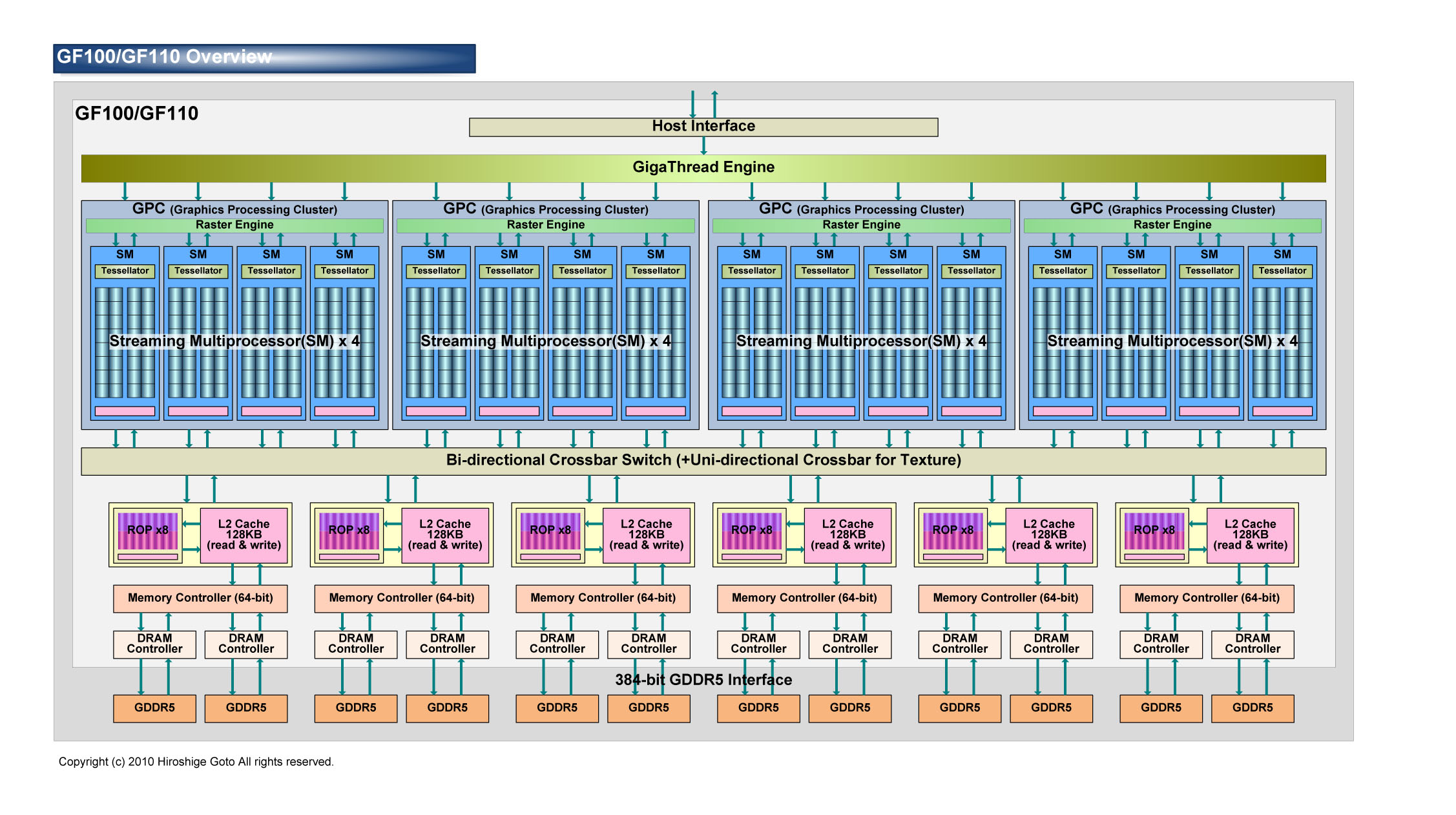Click the GigaThread Engine bar
The image size is (1456, 815).
pyautogui.click(x=703, y=167)
